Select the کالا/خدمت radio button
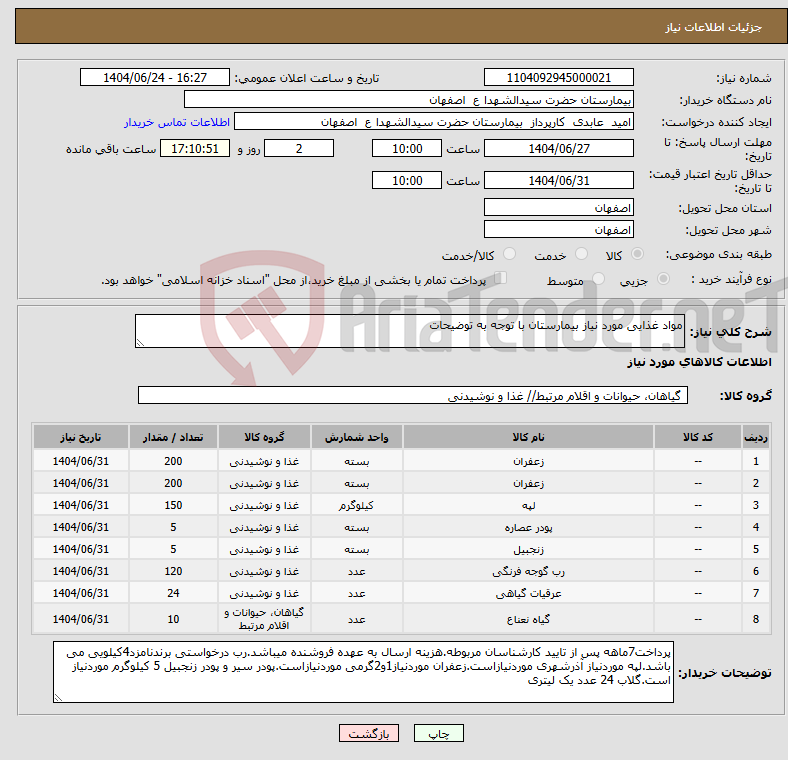This screenshot has height=760, width=788. [x=510, y=254]
